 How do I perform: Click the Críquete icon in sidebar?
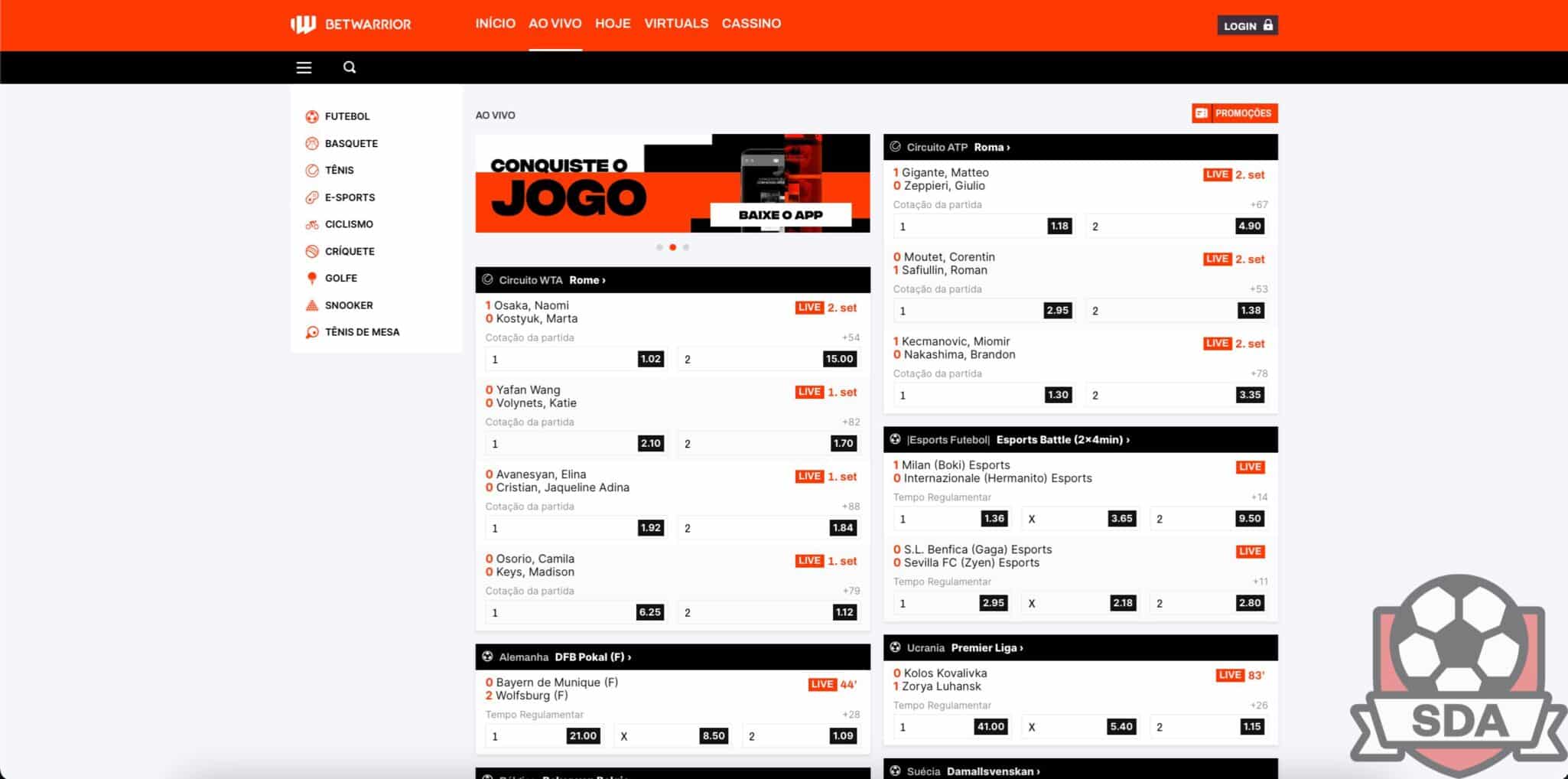pyautogui.click(x=312, y=251)
